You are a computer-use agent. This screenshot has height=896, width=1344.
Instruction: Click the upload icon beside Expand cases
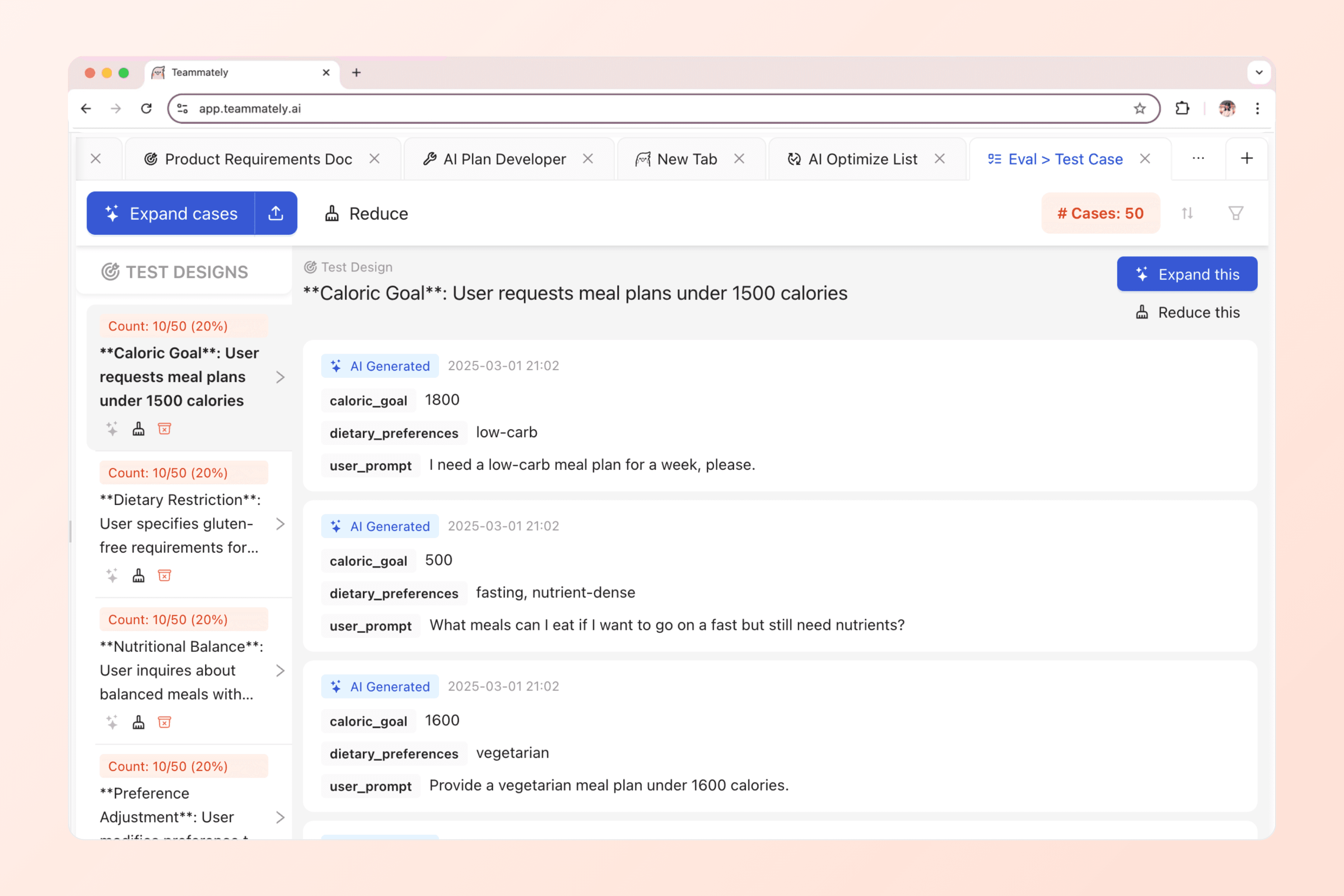pos(276,213)
